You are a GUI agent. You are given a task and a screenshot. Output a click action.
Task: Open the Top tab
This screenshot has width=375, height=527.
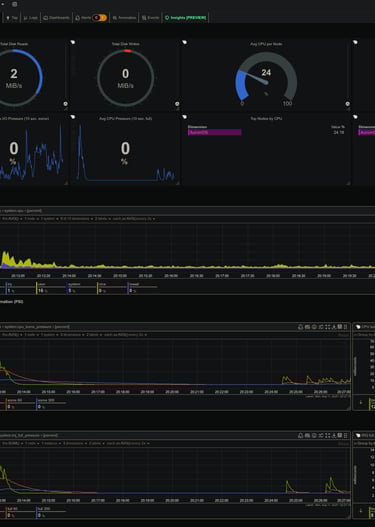pos(12,18)
